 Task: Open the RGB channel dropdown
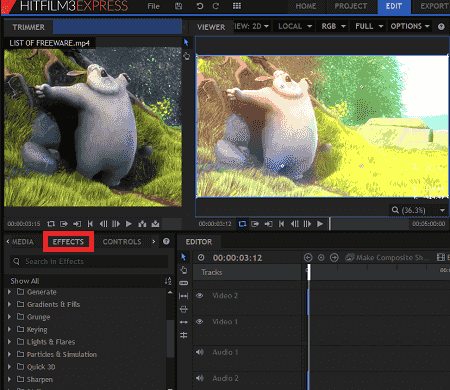tap(333, 26)
